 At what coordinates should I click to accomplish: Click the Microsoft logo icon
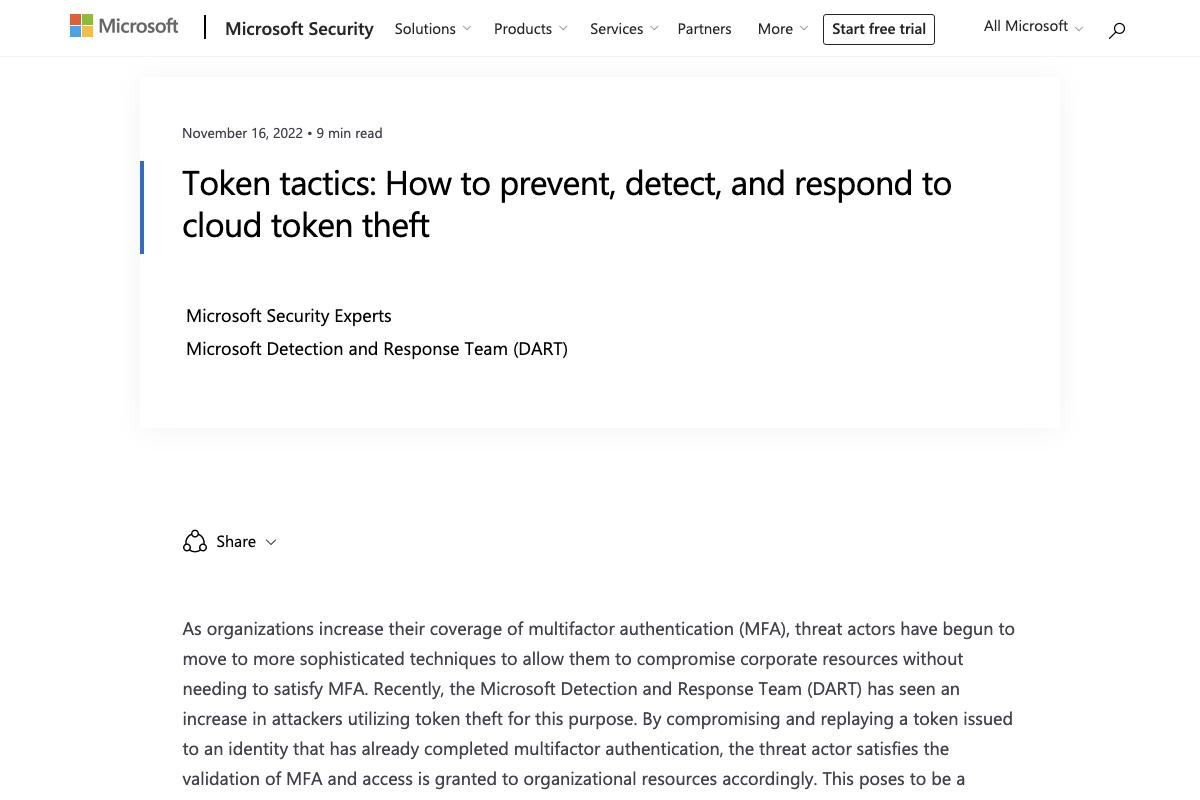82,26
